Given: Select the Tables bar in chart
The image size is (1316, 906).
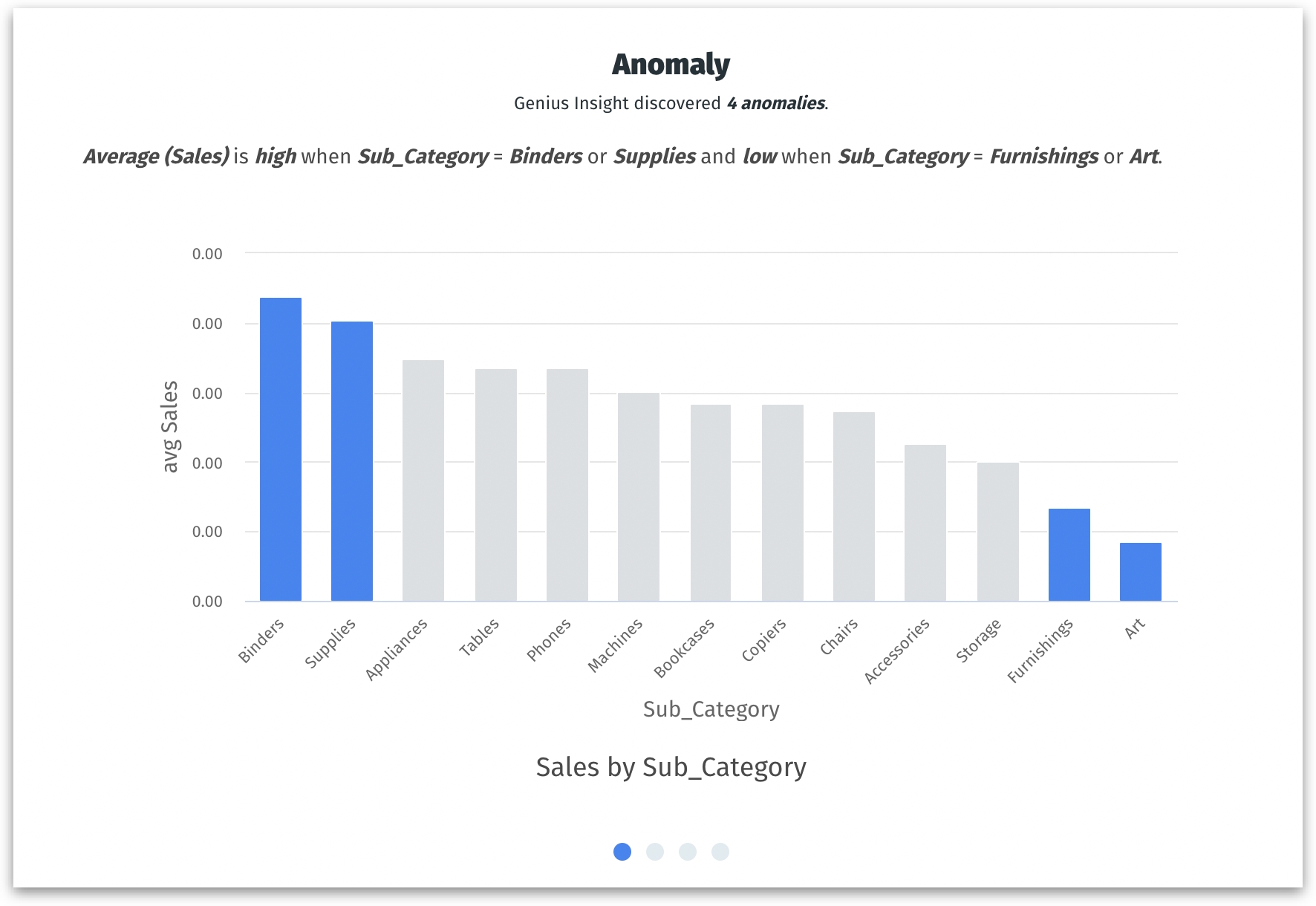Looking at the screenshot, I should click(496, 485).
